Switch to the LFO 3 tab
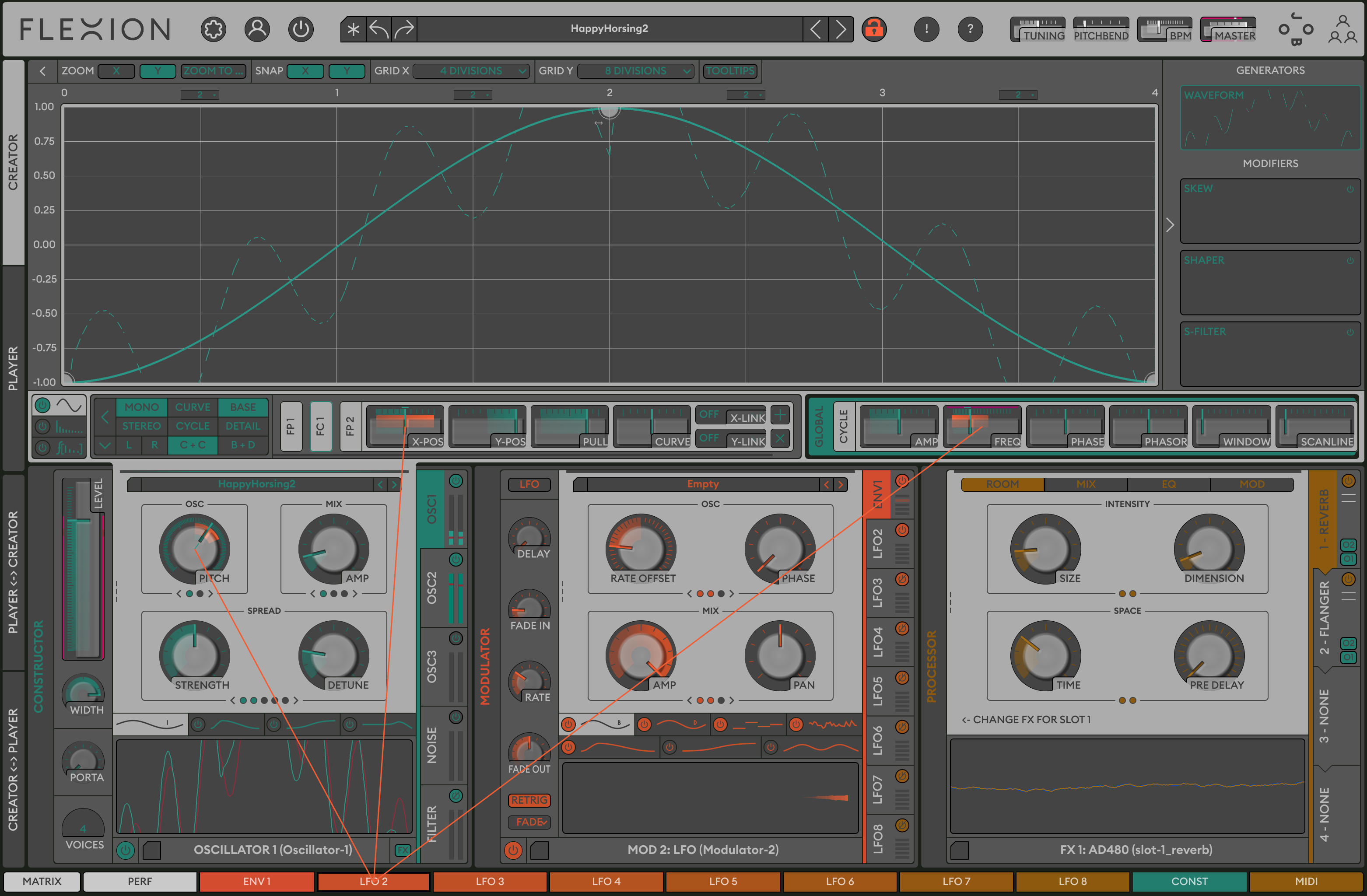The width and height of the screenshot is (1367, 896). click(x=490, y=881)
